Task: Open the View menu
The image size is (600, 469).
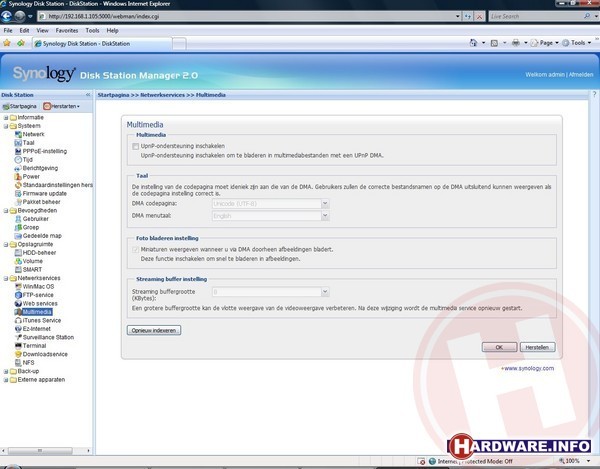Action: 42,30
